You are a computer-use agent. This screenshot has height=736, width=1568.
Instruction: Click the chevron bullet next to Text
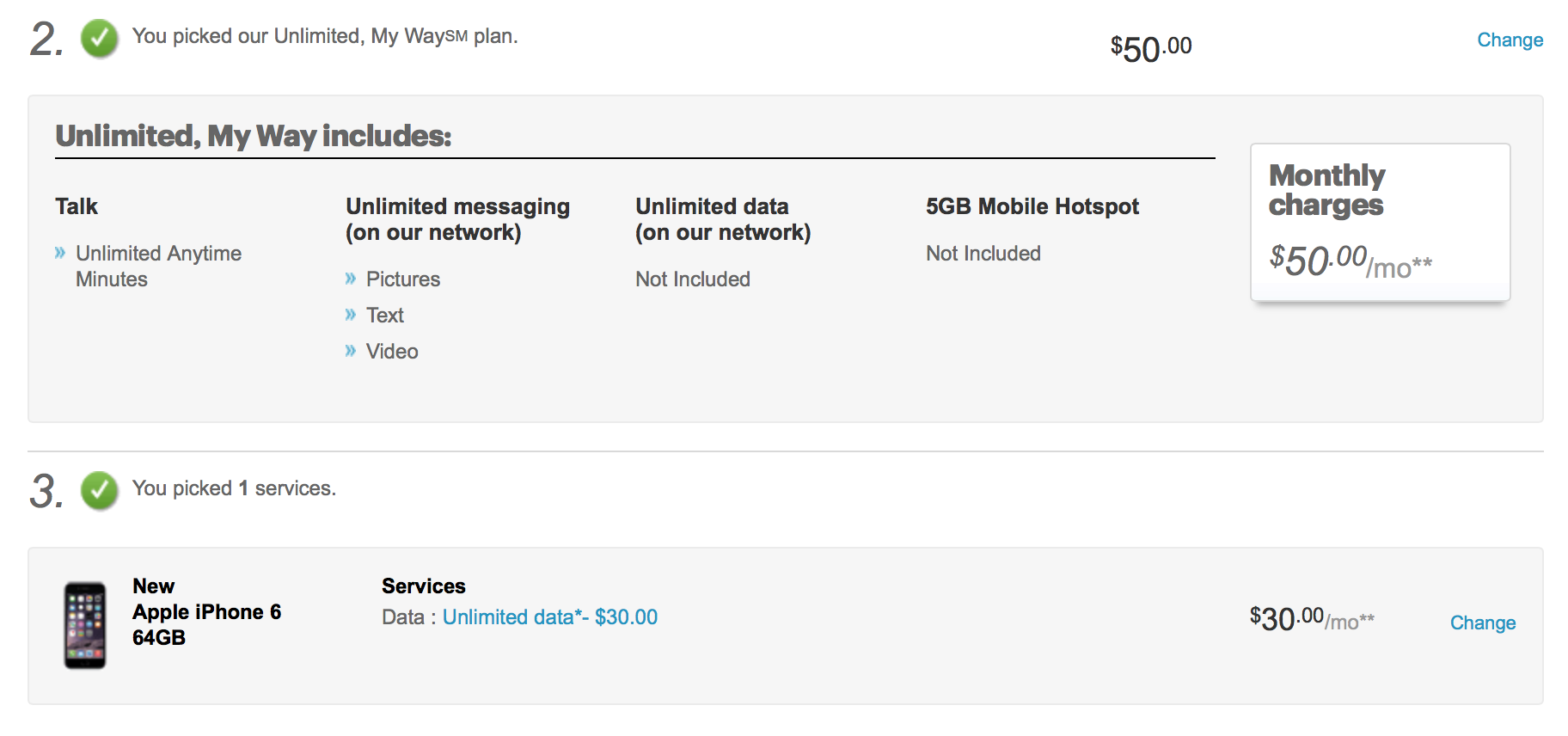pos(350,315)
